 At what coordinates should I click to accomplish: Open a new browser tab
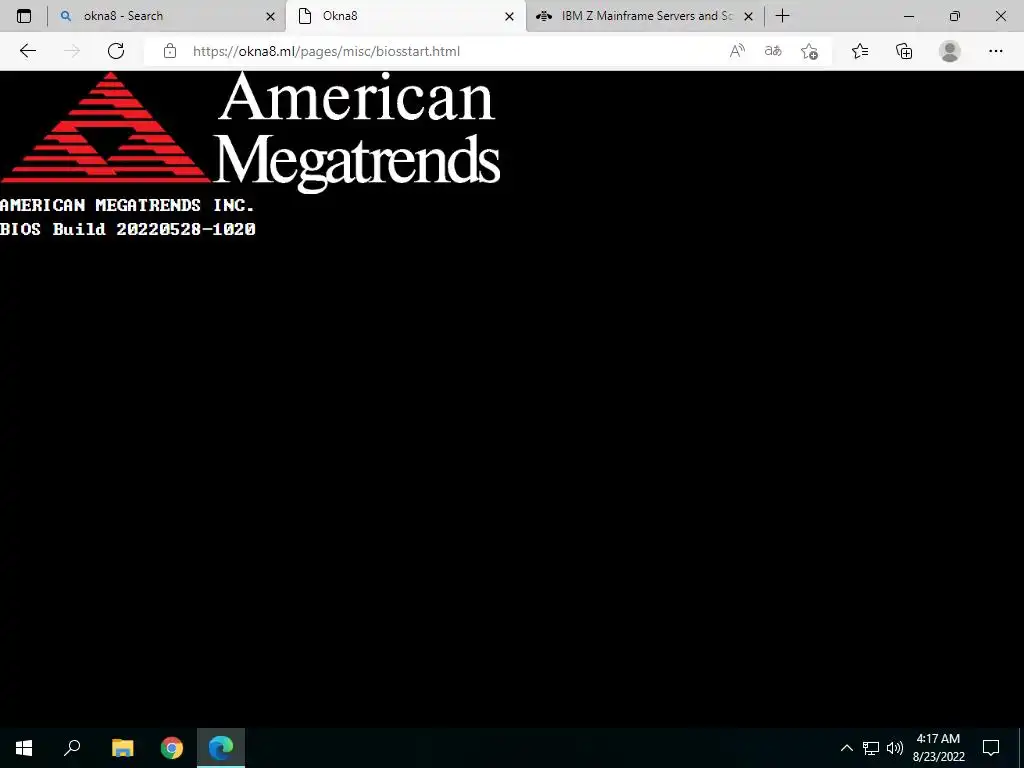[782, 16]
